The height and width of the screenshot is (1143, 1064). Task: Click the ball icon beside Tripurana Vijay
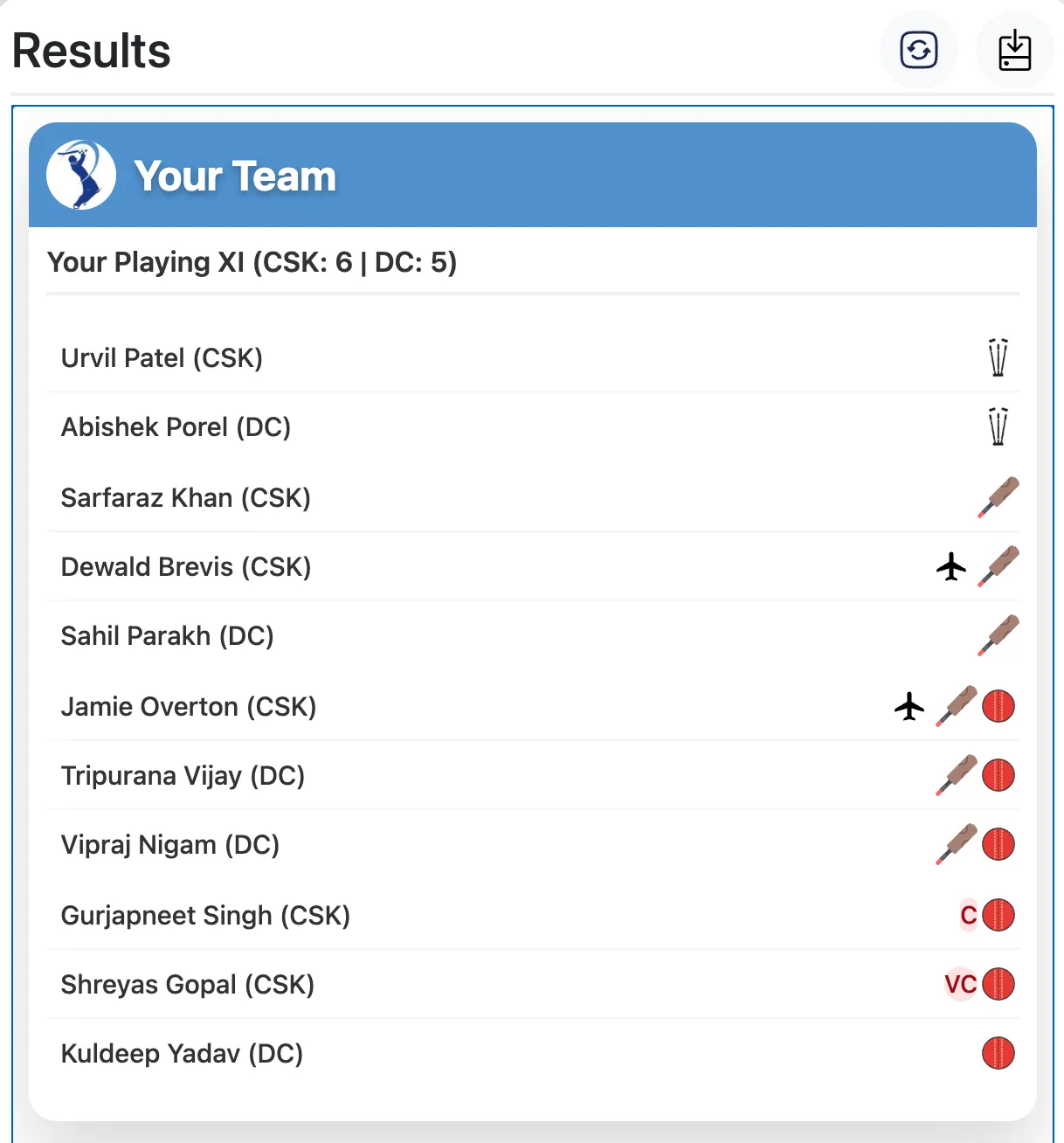998,775
